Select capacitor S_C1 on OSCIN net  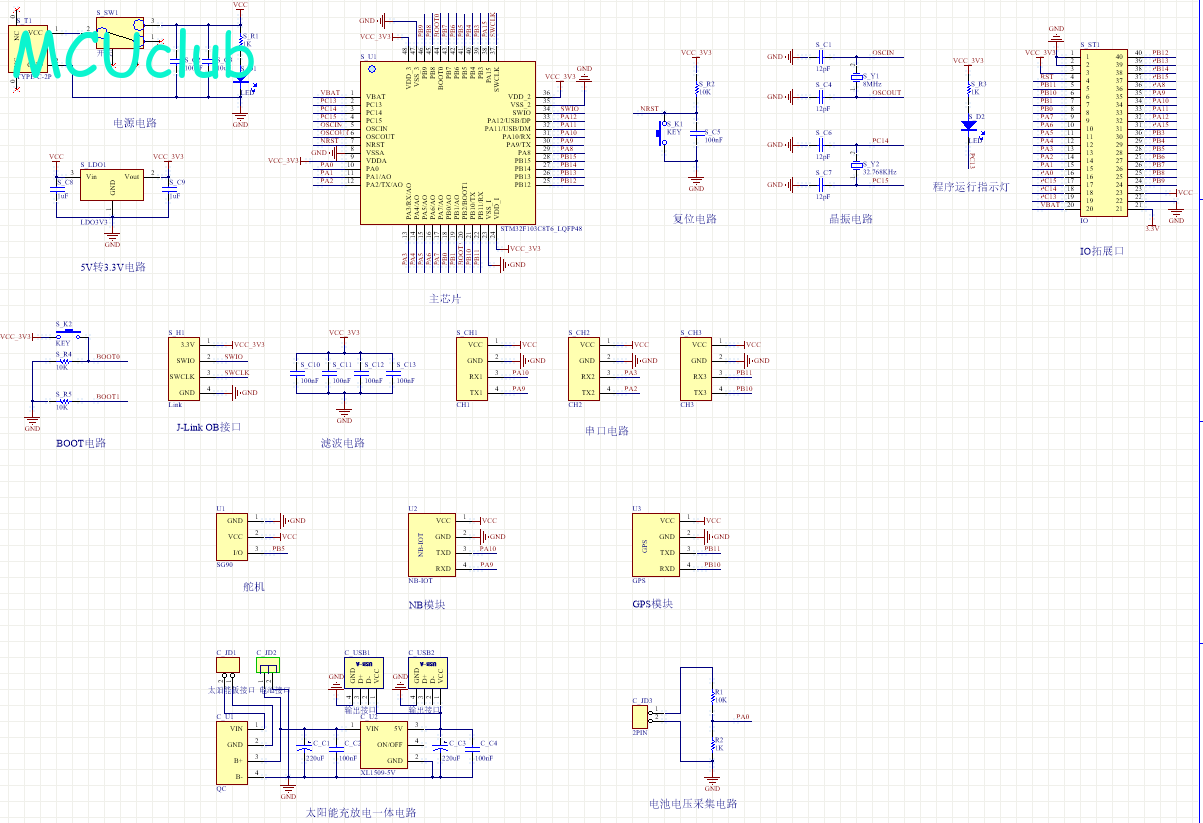pos(824,57)
